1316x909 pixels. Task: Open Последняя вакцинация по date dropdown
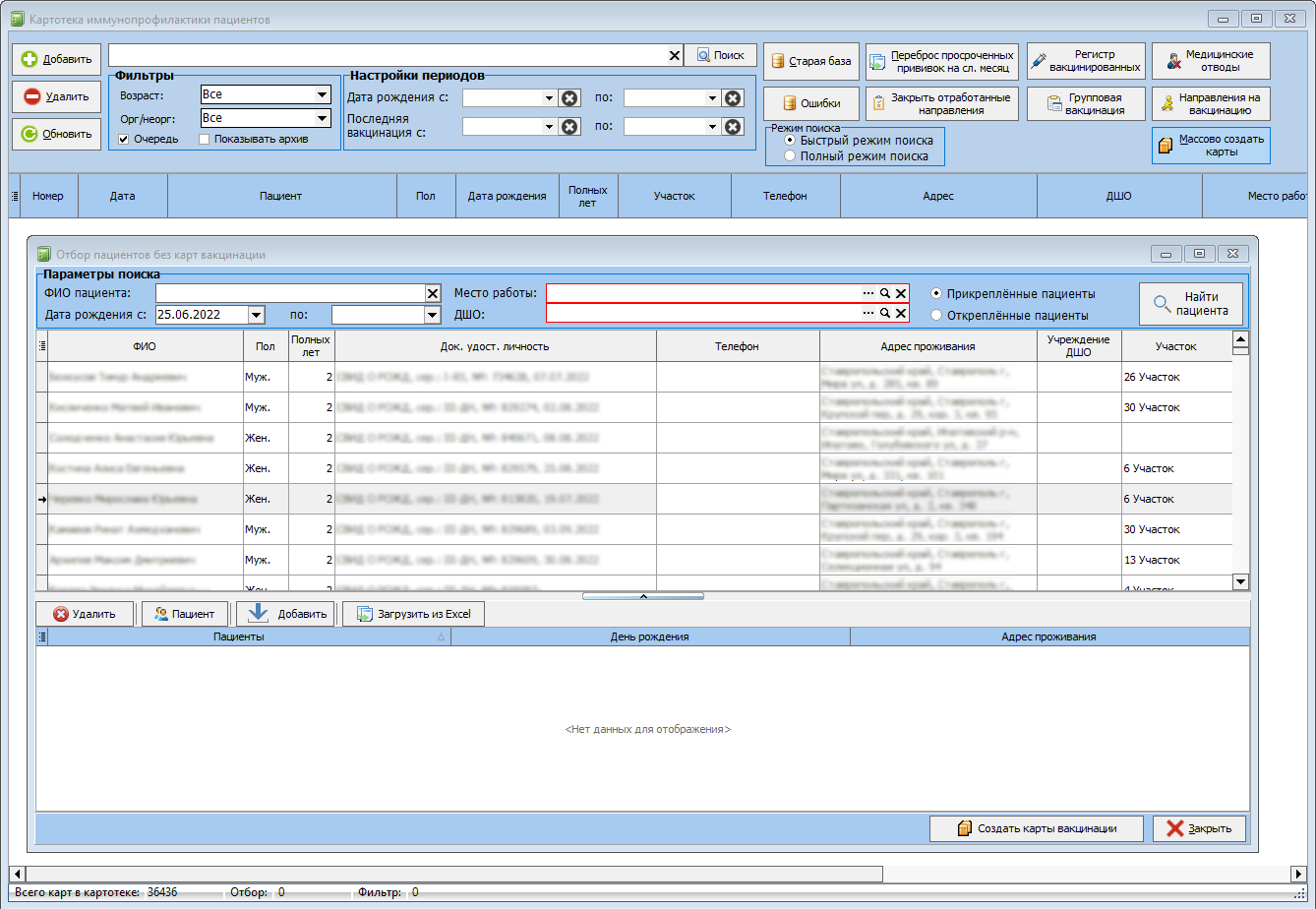tap(711, 126)
